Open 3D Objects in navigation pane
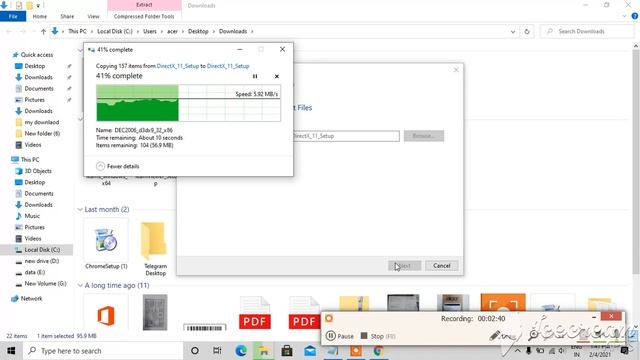Screen dimensions: 640x360 (x=38, y=171)
